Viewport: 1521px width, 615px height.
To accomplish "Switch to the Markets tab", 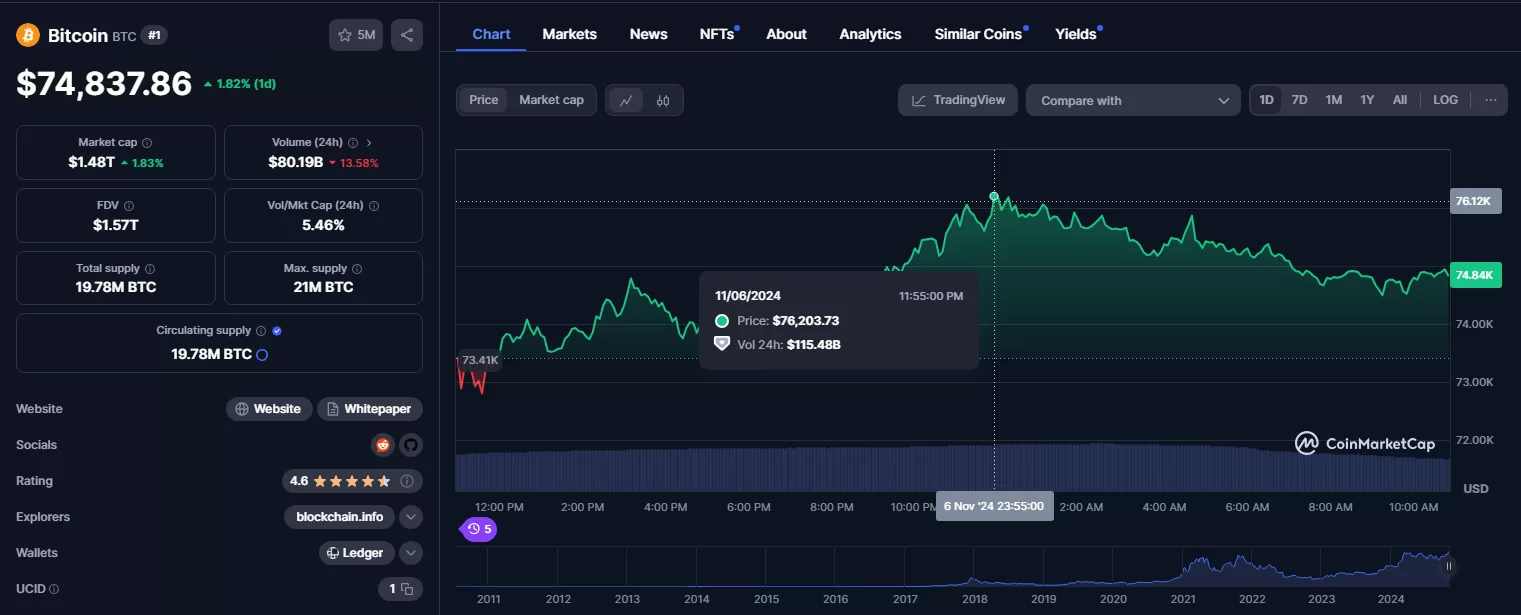I will point(569,34).
